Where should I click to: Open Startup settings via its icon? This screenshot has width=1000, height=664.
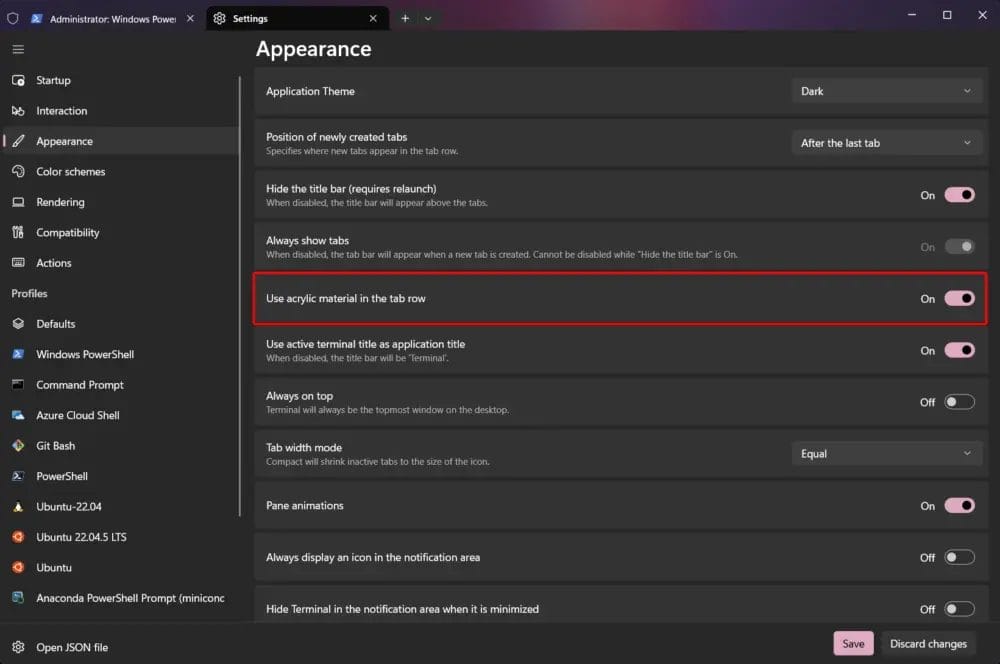(18, 80)
